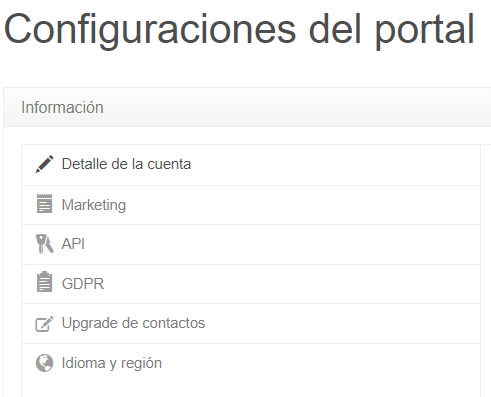Go to the API settings text link

(x=73, y=244)
